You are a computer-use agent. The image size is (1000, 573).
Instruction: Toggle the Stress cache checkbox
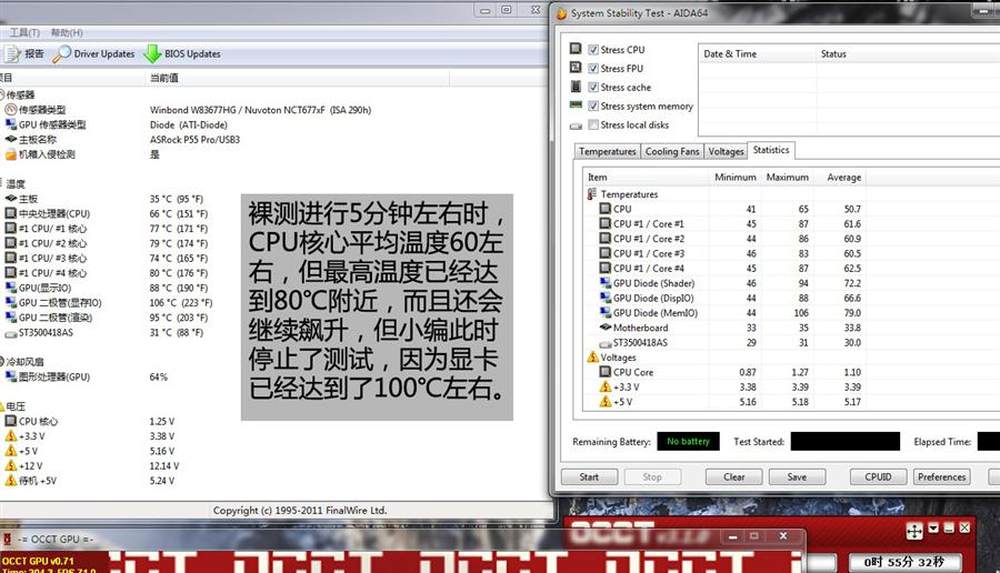(594, 87)
